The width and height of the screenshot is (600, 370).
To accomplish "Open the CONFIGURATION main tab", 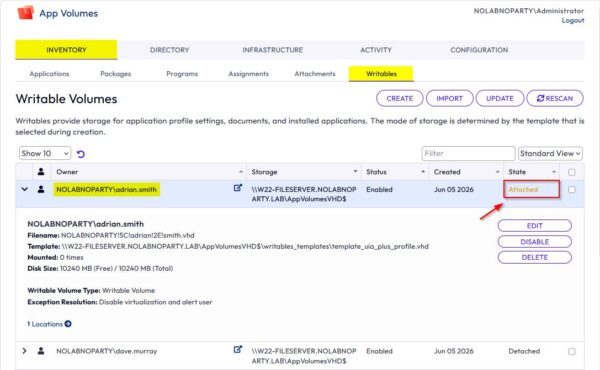I will tap(479, 50).
